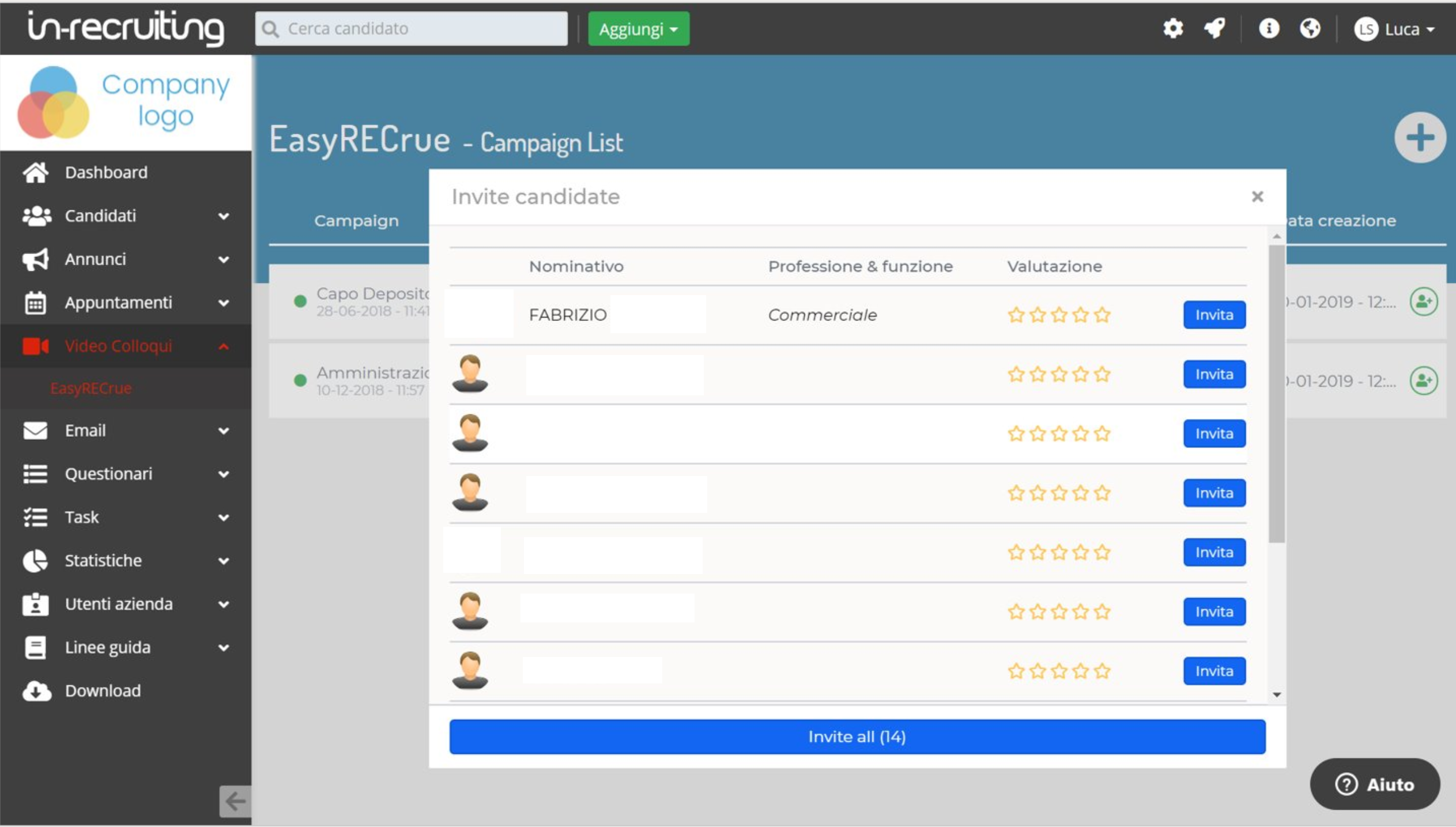Click the Appuntamenti calendar icon

point(35,303)
